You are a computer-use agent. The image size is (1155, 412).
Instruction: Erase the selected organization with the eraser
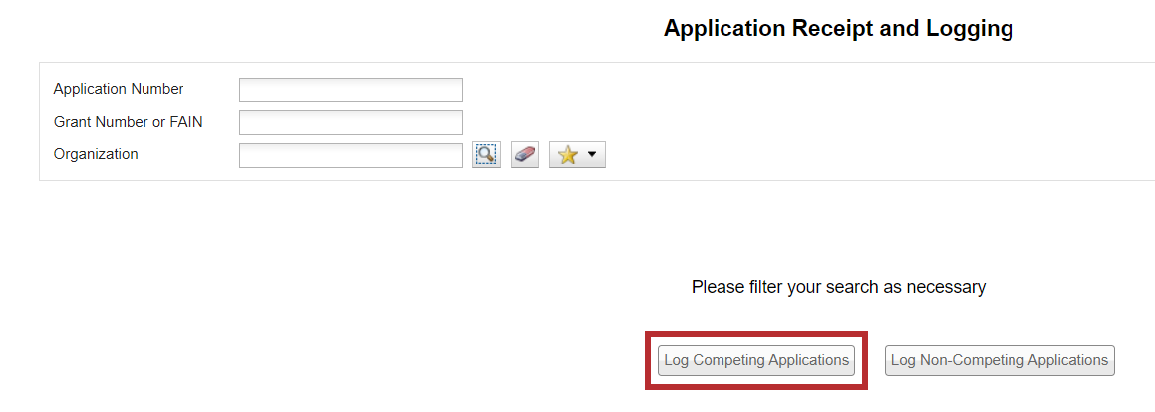525,155
